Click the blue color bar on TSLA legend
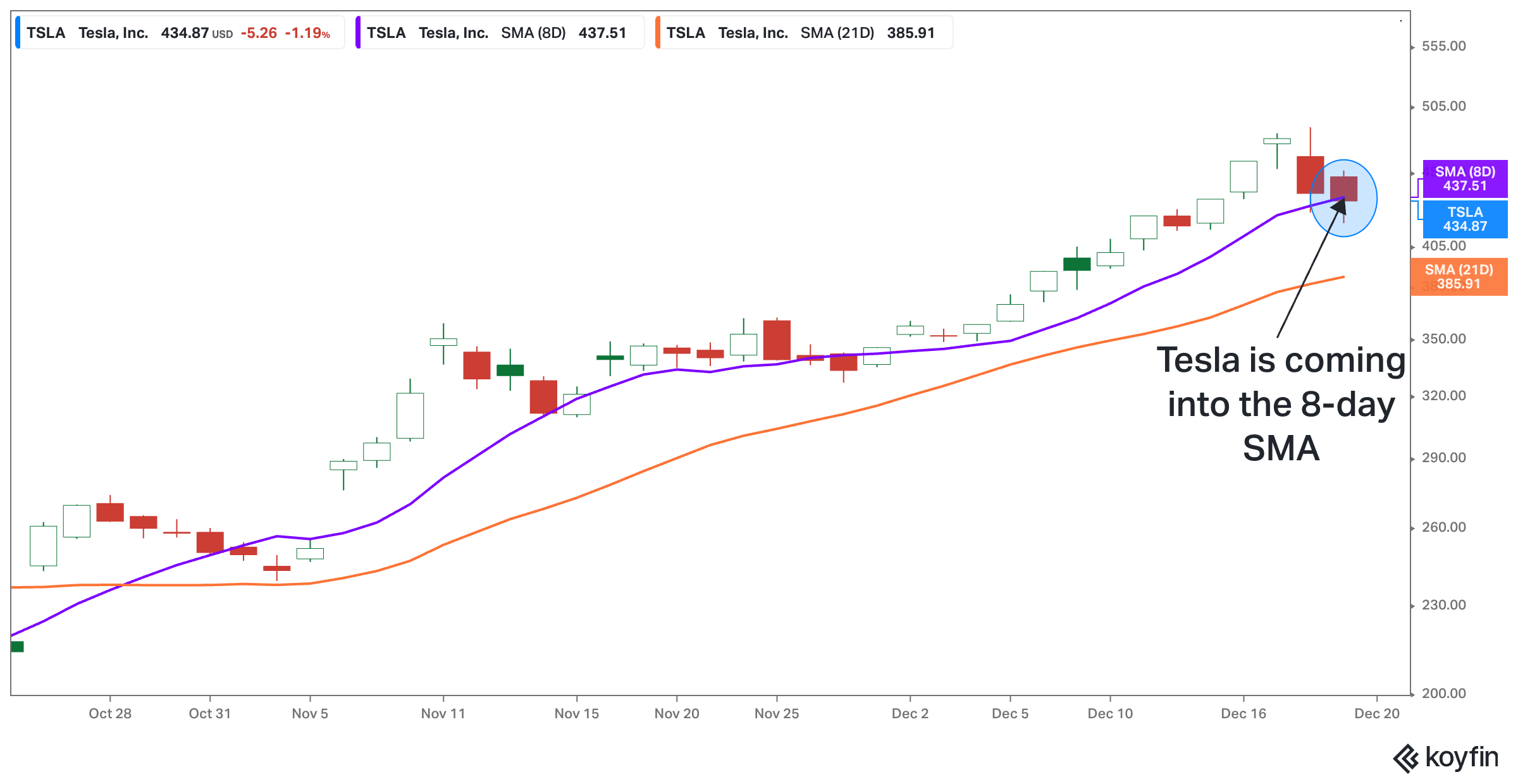This screenshot has height=784, width=1518. [x=18, y=33]
